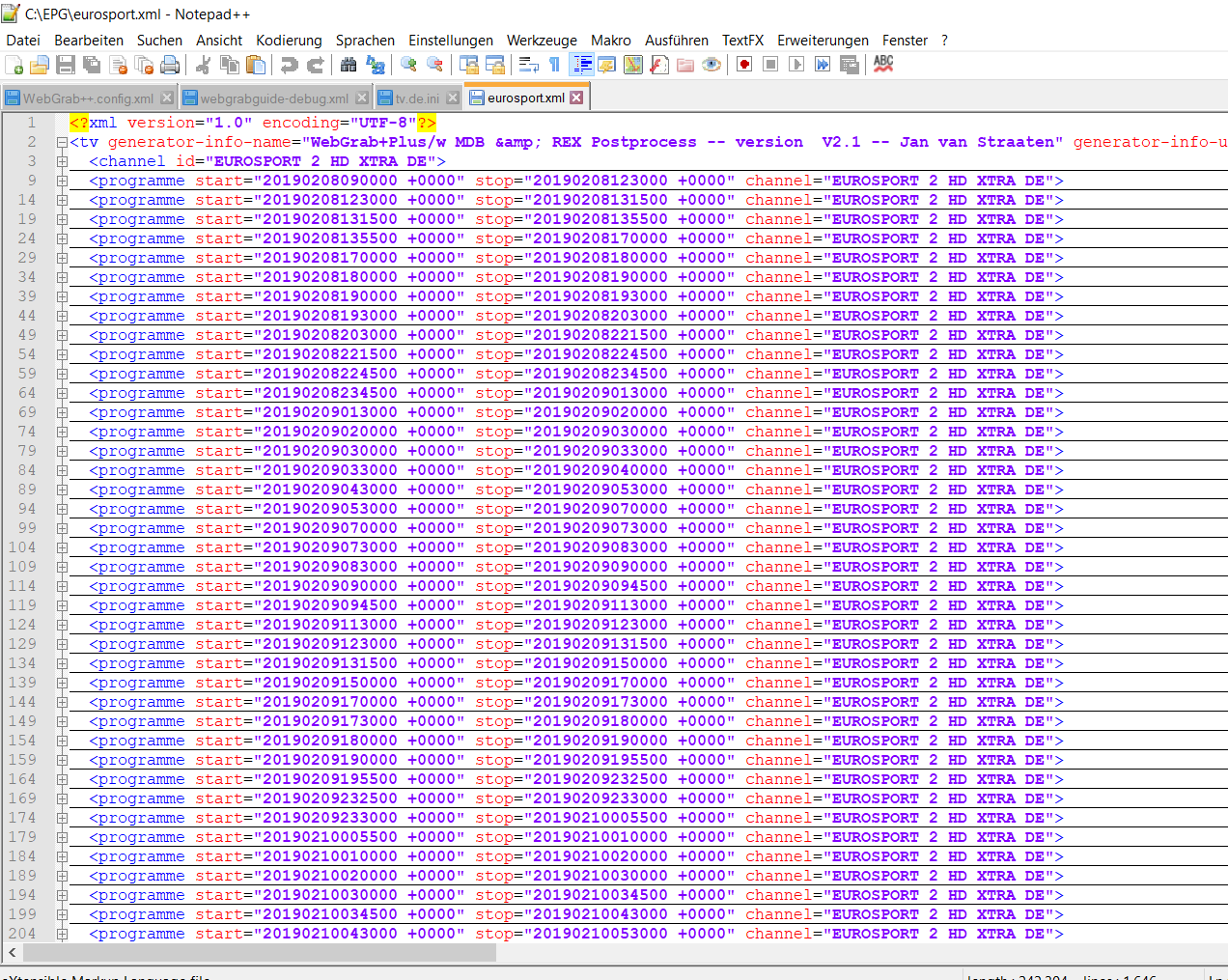Open the Suchen menu
The height and width of the screenshot is (980, 1228).
click(159, 41)
